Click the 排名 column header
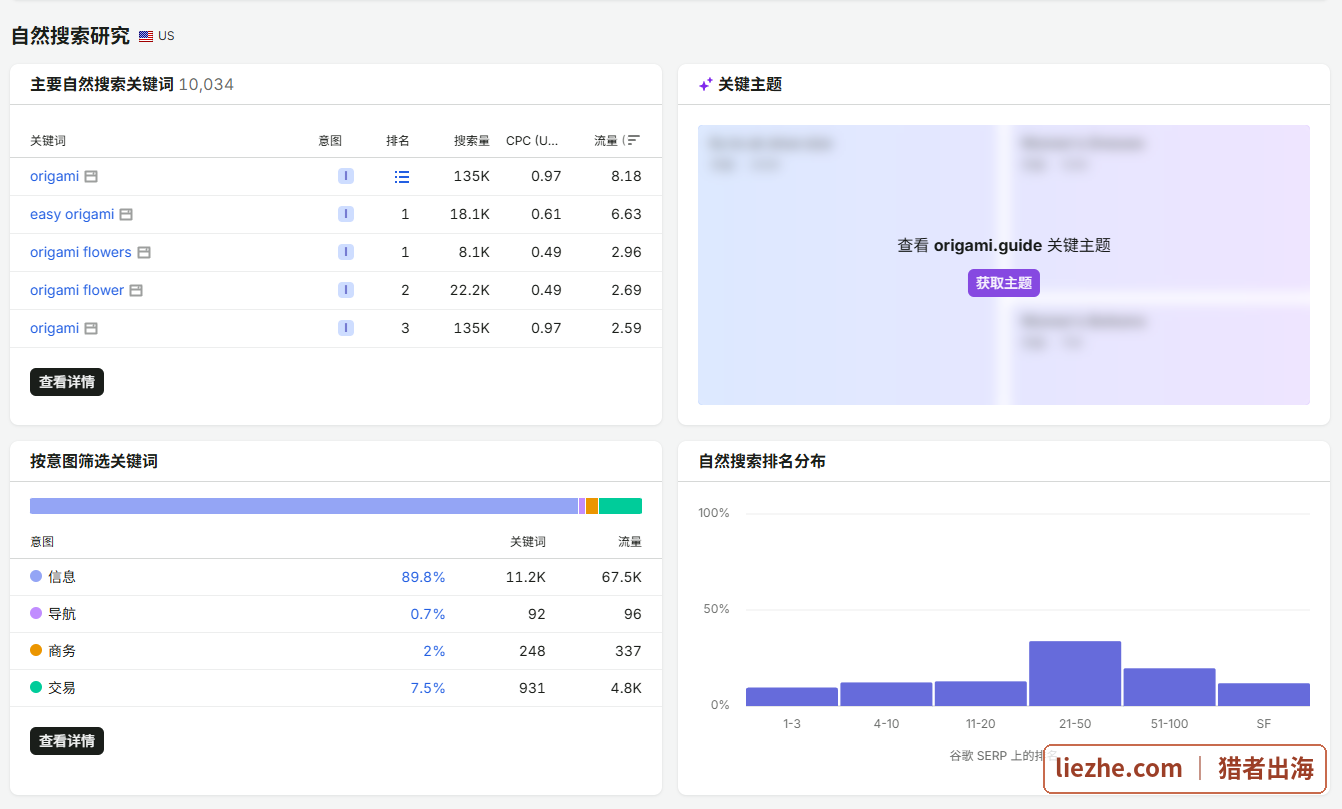 (398, 141)
